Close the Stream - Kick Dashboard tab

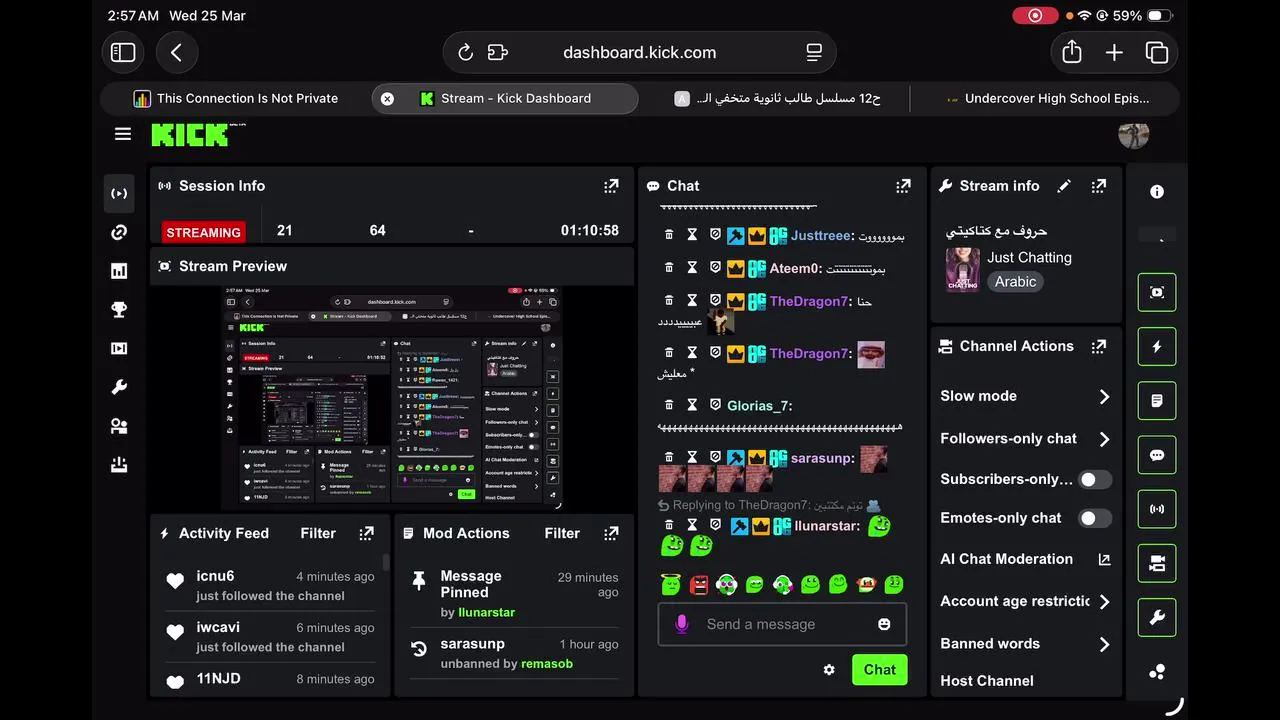387,98
